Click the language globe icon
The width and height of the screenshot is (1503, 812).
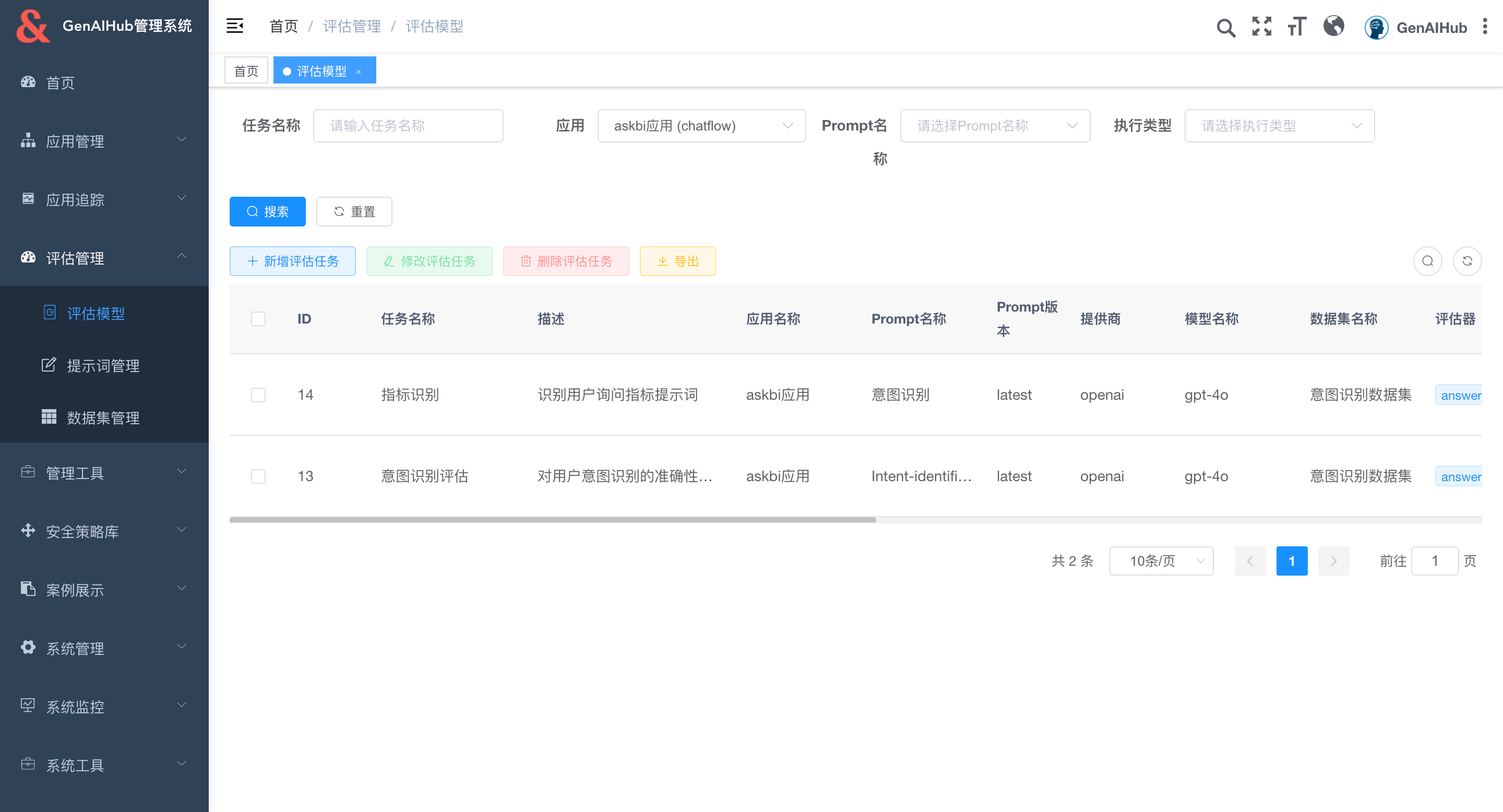1334,26
